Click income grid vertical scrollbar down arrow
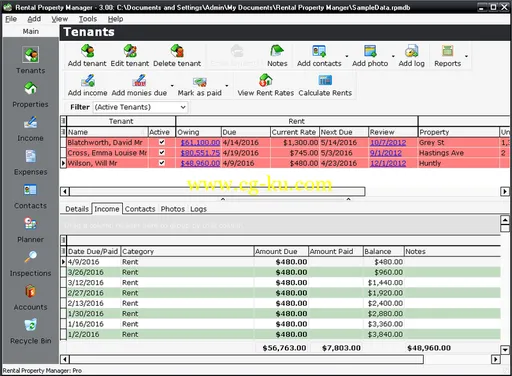The height and width of the screenshot is (376, 512). point(505,350)
